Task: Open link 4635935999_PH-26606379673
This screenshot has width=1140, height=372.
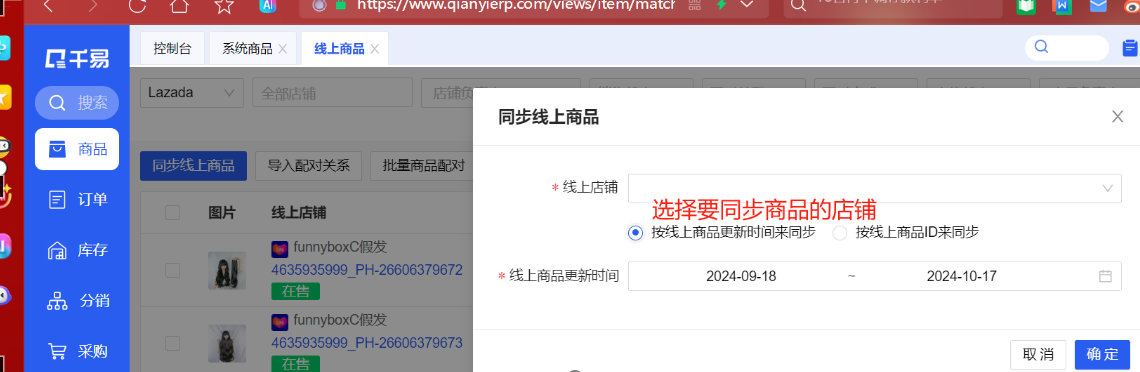Action: coord(367,343)
